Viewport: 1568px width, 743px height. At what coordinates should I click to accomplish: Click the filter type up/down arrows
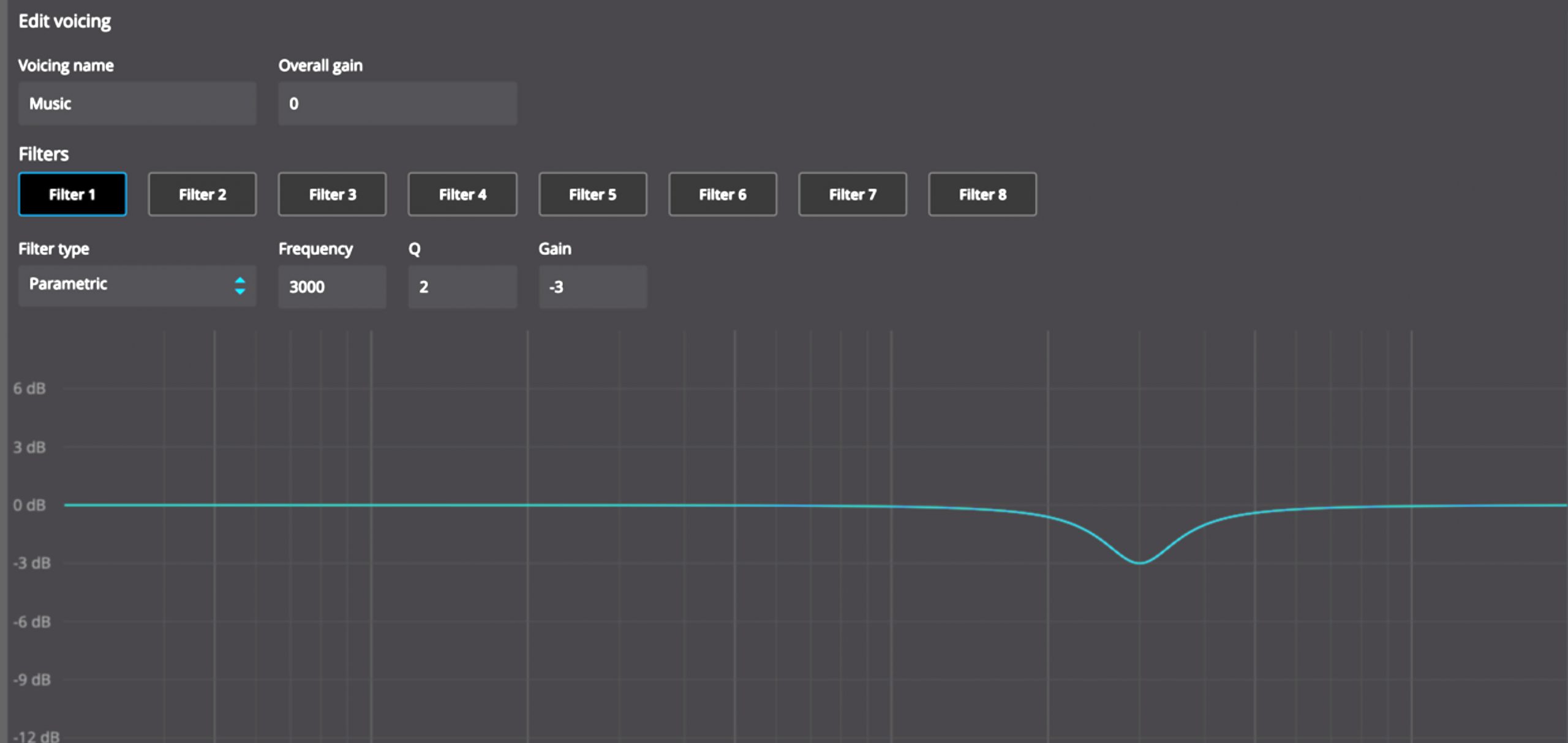pos(240,285)
